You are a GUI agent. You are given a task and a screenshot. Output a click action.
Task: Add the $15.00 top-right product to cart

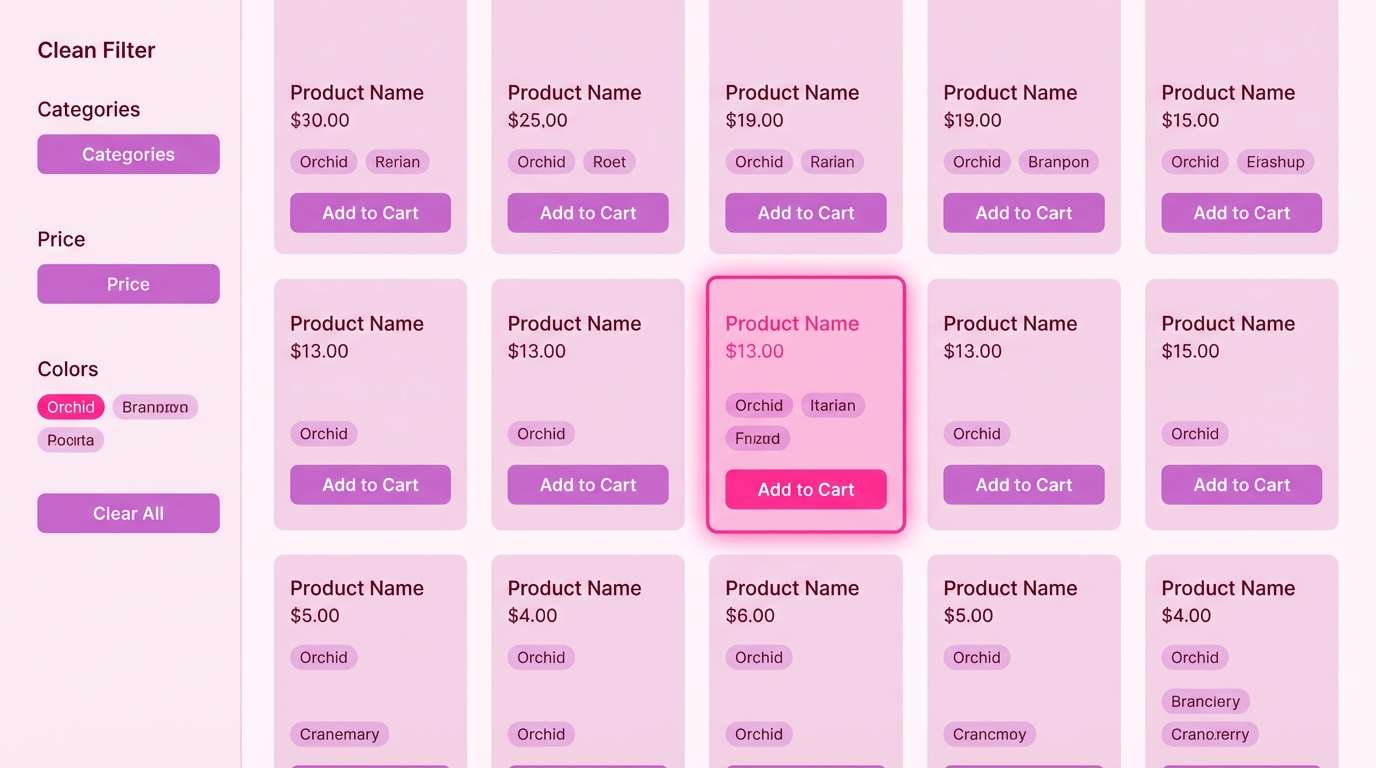(1241, 213)
